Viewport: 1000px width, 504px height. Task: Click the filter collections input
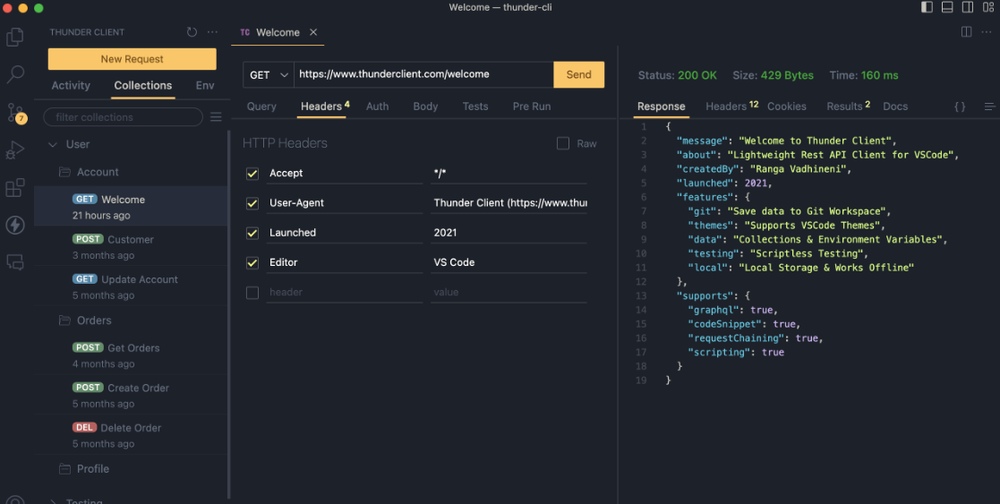(123, 117)
